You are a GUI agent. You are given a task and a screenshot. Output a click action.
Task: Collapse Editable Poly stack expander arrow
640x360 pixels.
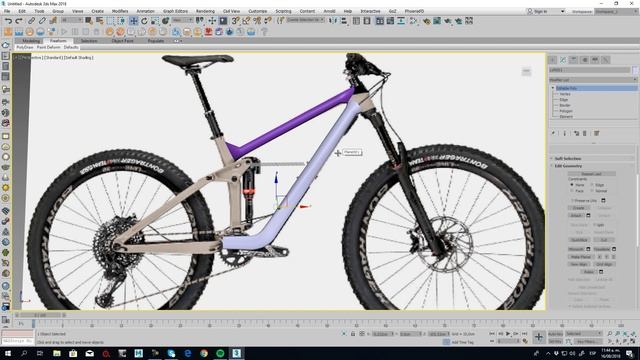click(553, 88)
